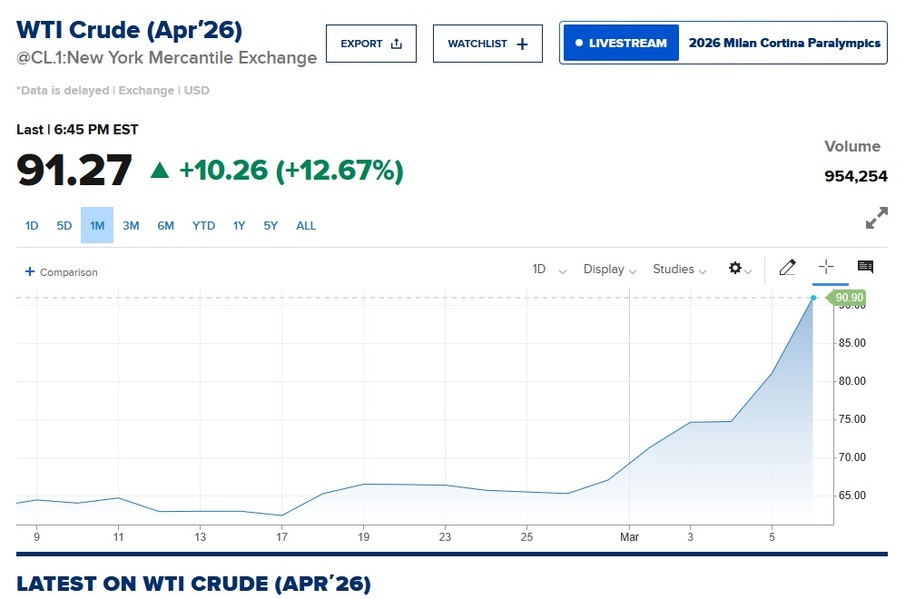Click the plus icon to add Comparison
The width and height of the screenshot is (915, 599).
click(30, 272)
